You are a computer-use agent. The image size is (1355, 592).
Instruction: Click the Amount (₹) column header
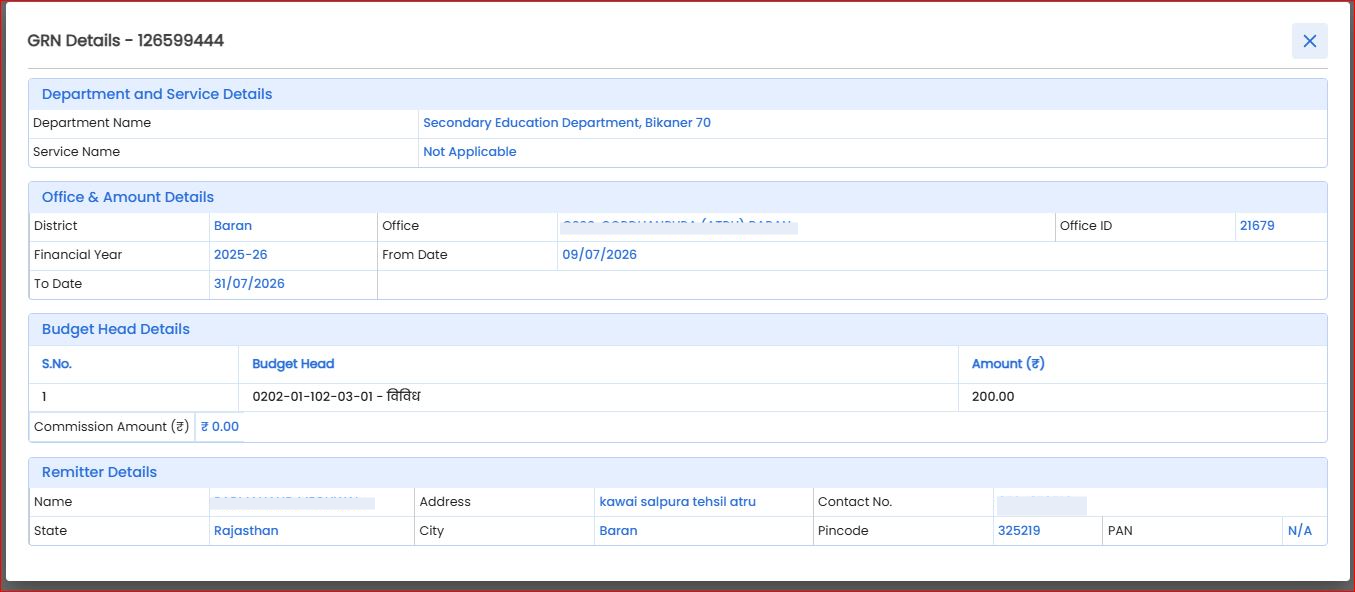point(1008,364)
